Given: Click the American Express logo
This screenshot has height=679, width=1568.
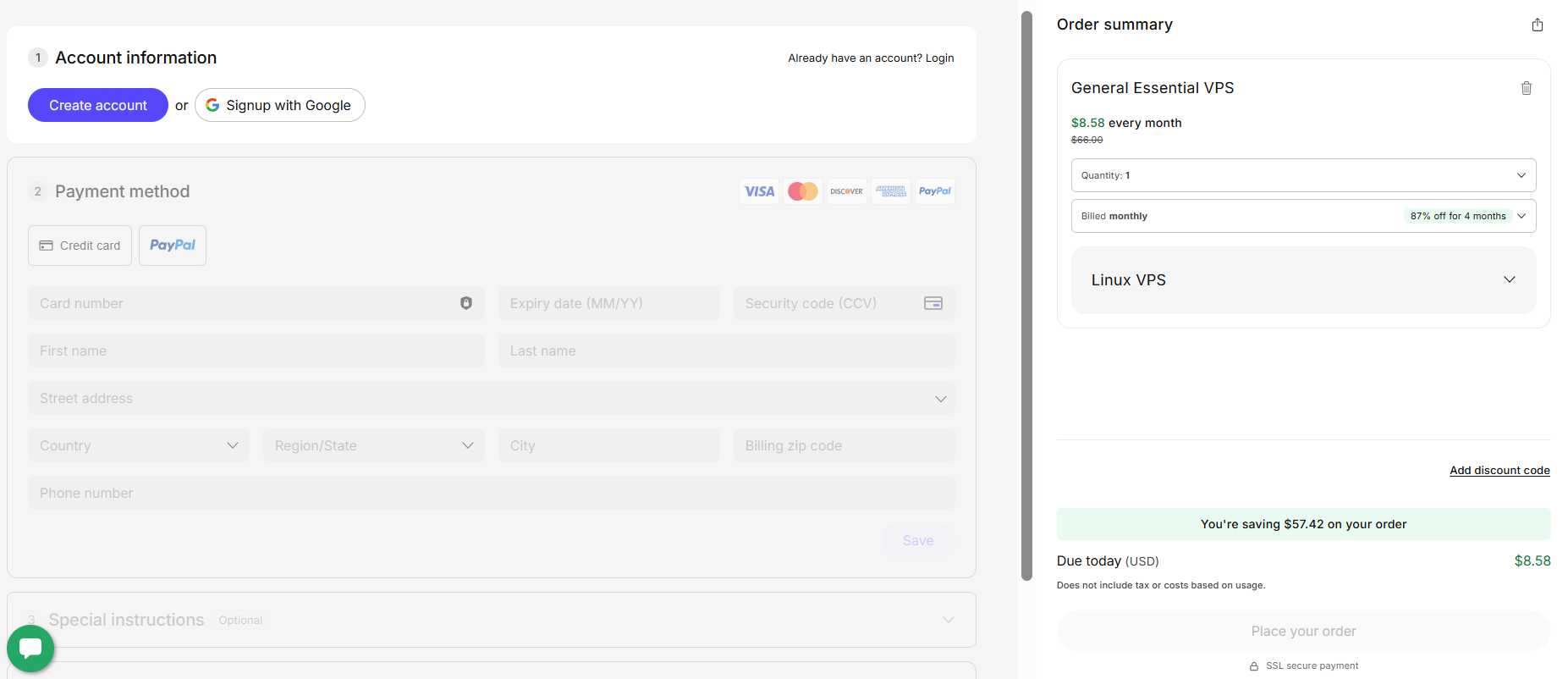Looking at the screenshot, I should [890, 191].
